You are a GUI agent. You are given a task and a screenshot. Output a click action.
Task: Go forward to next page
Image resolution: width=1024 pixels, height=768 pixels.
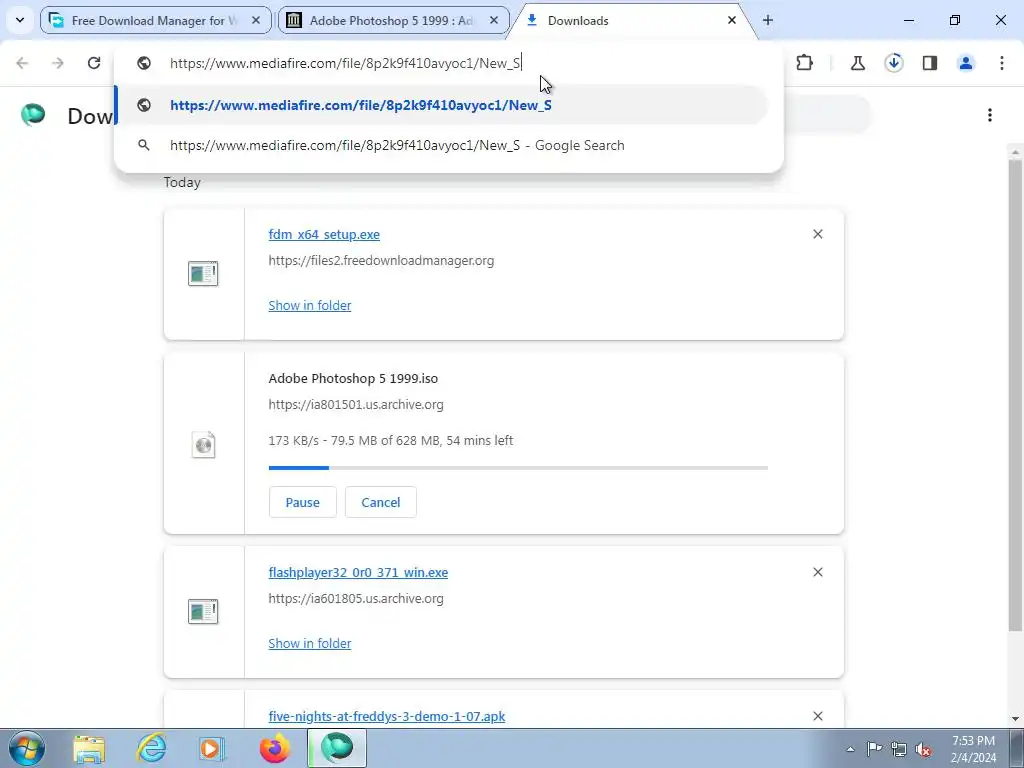point(58,63)
